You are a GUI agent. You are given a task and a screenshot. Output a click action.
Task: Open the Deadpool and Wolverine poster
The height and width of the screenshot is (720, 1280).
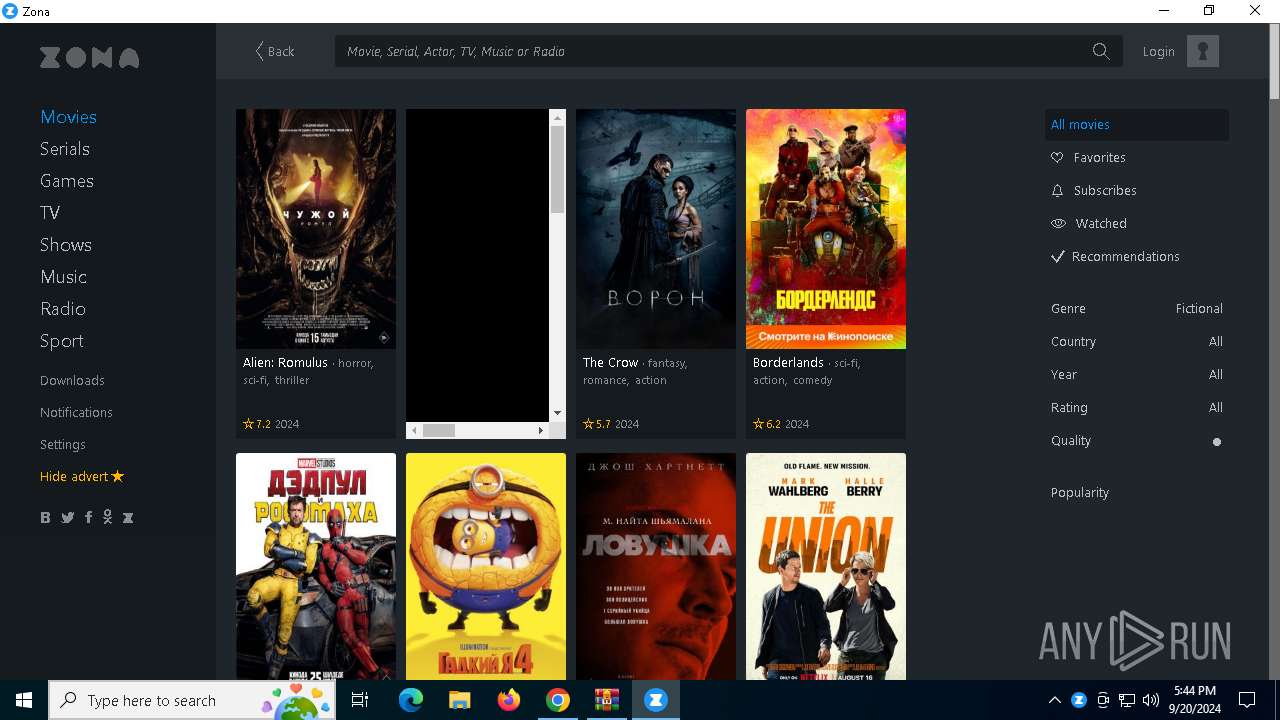click(316, 566)
